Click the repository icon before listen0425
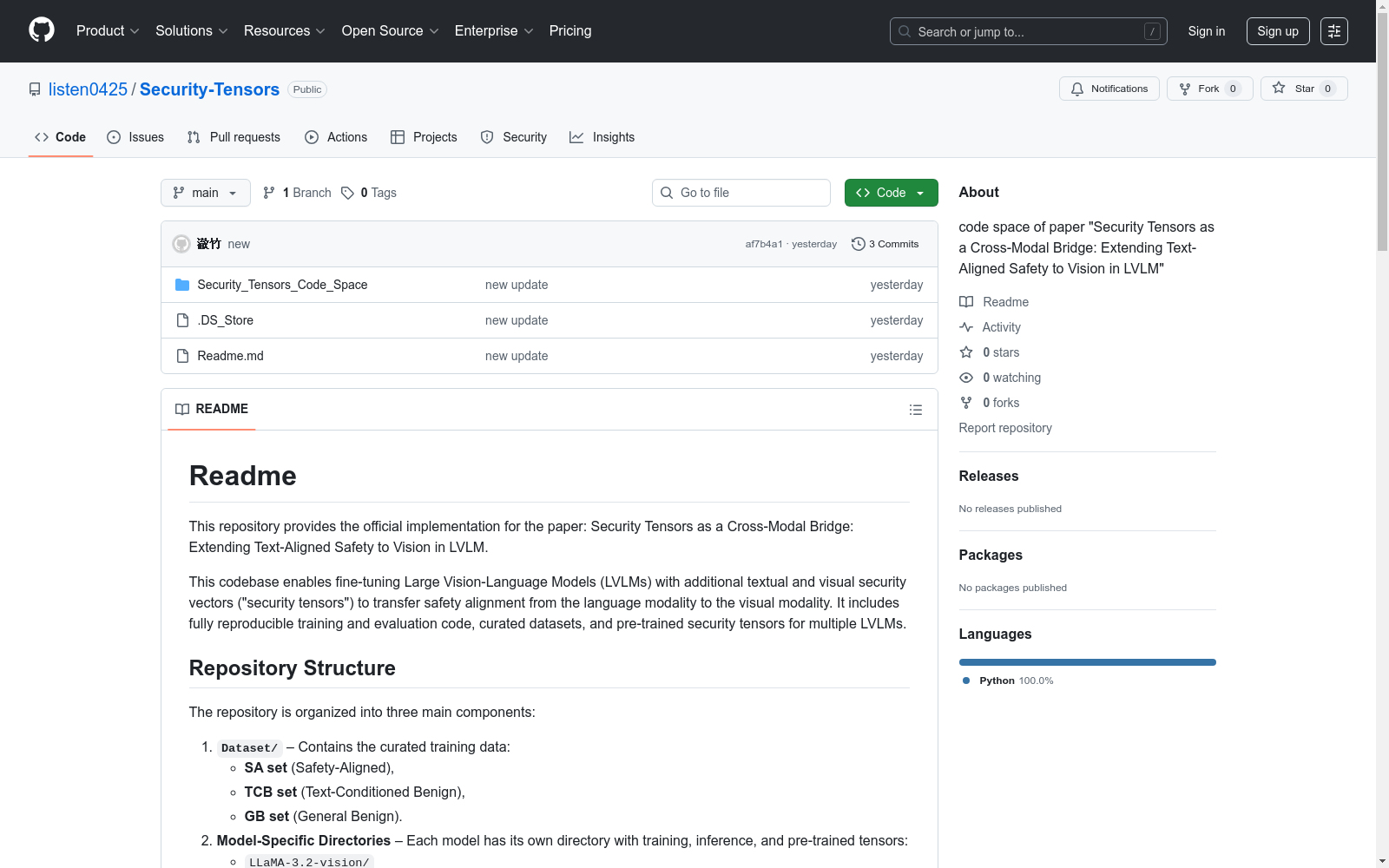Image resolution: width=1389 pixels, height=868 pixels. pos(35,89)
